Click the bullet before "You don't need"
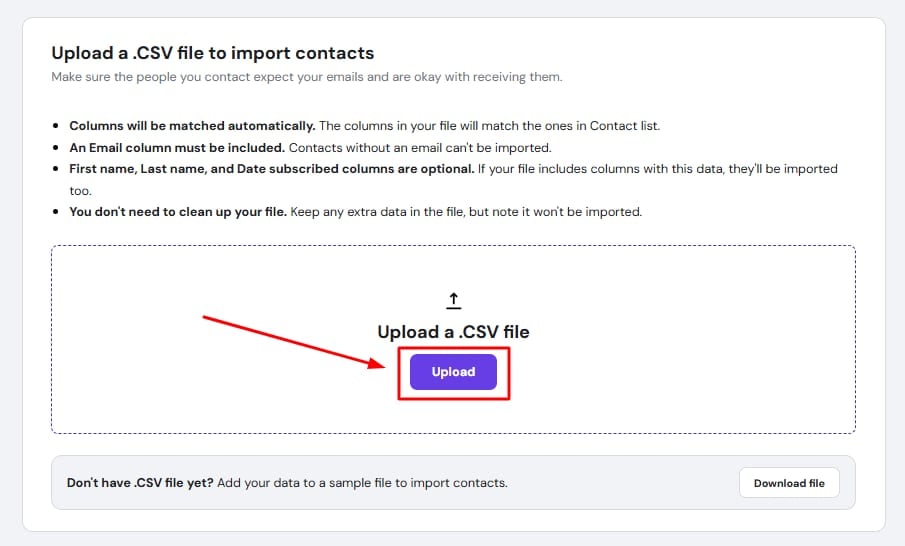This screenshot has width=905, height=546. point(56,212)
